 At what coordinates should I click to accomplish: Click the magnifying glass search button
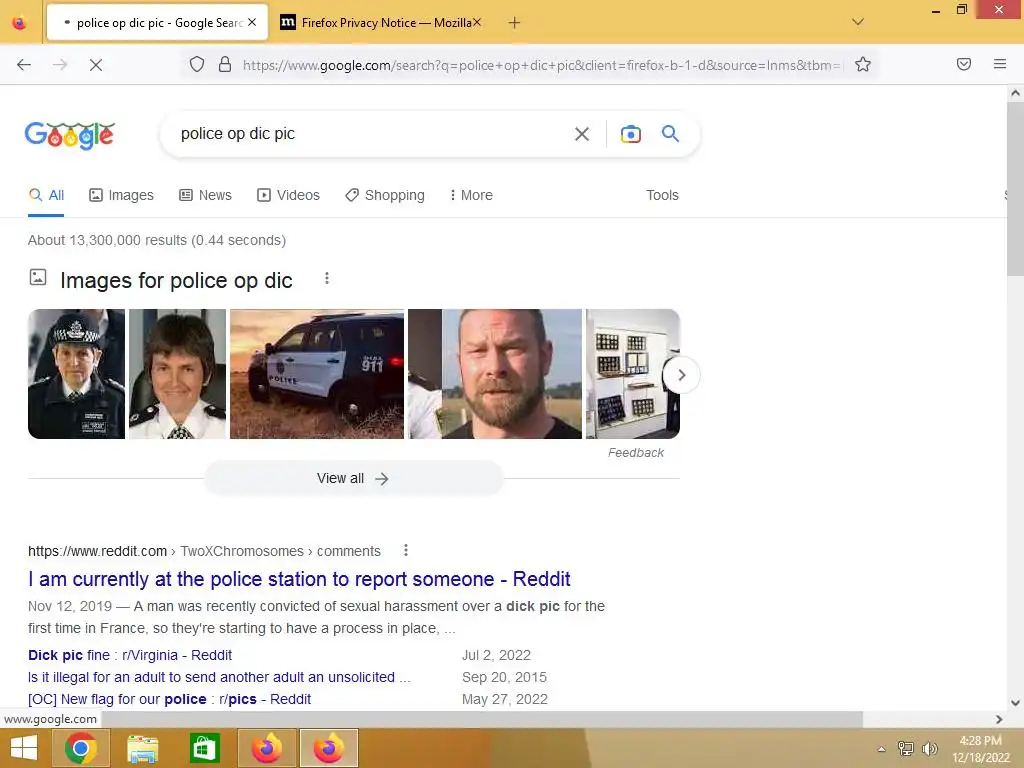670,134
